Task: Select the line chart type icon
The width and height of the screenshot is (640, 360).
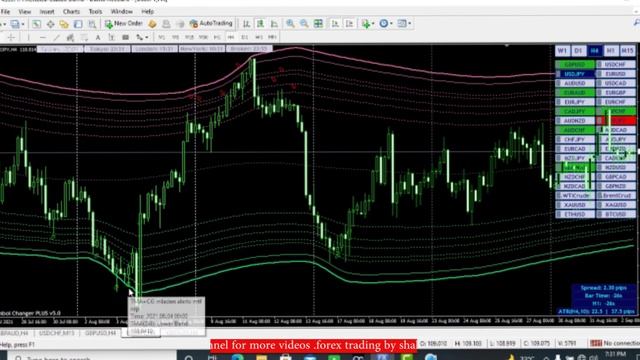Action: pyautogui.click(x=274, y=24)
